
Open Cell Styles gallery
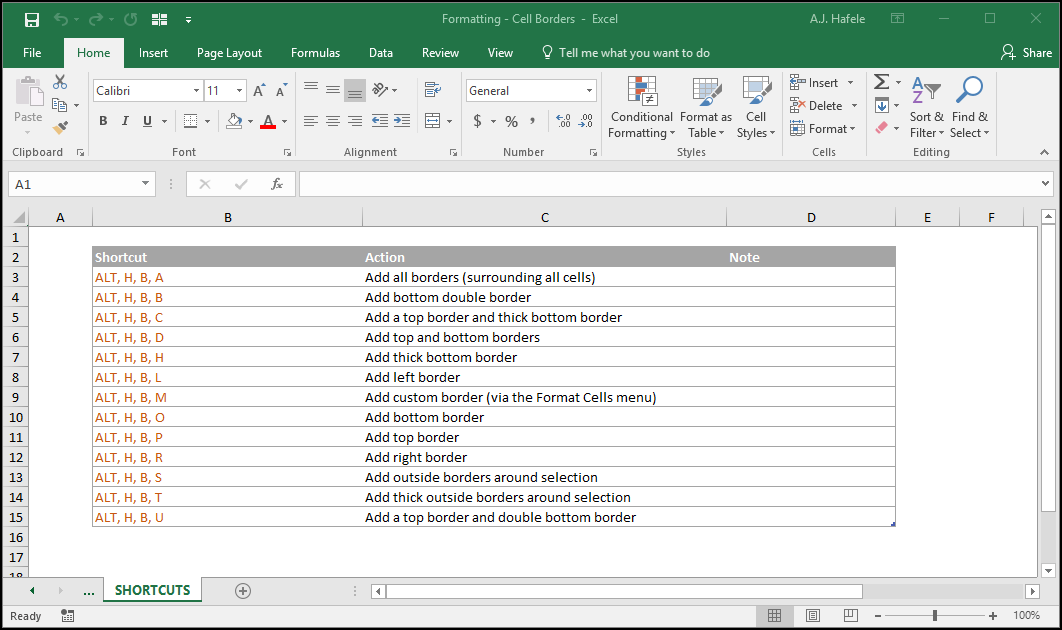[x=756, y=107]
